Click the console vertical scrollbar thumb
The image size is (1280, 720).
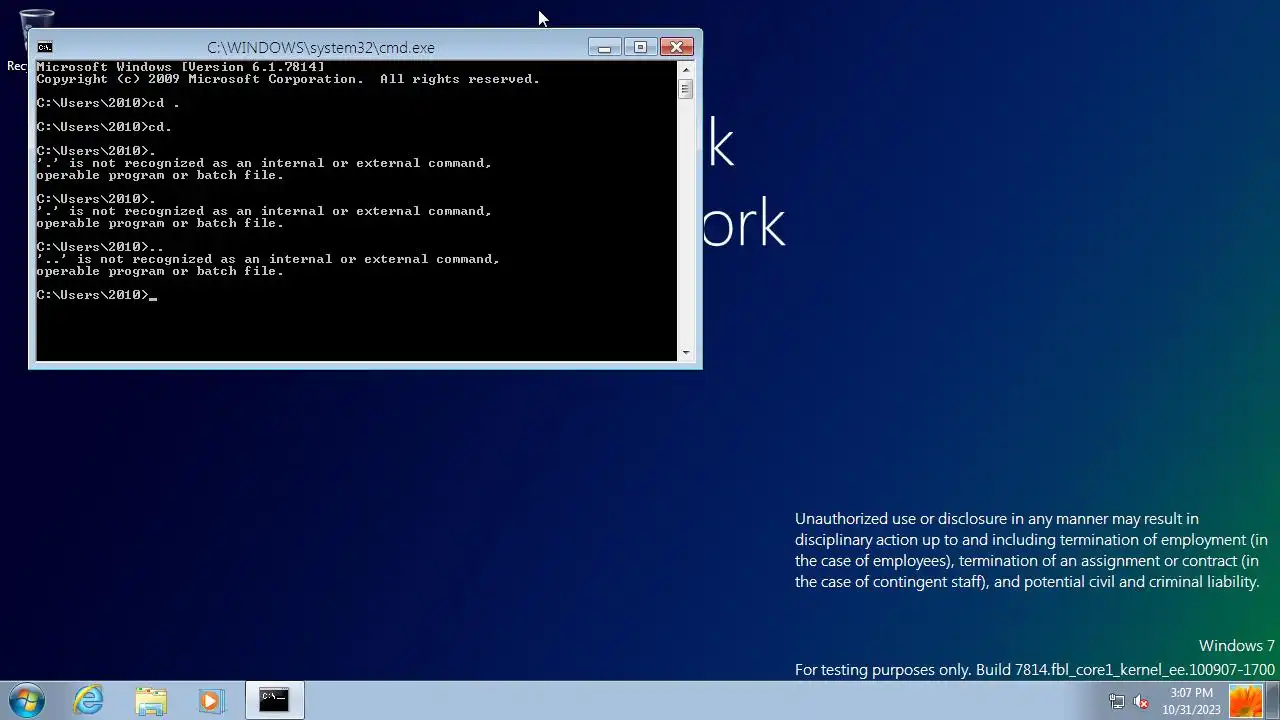(x=685, y=89)
